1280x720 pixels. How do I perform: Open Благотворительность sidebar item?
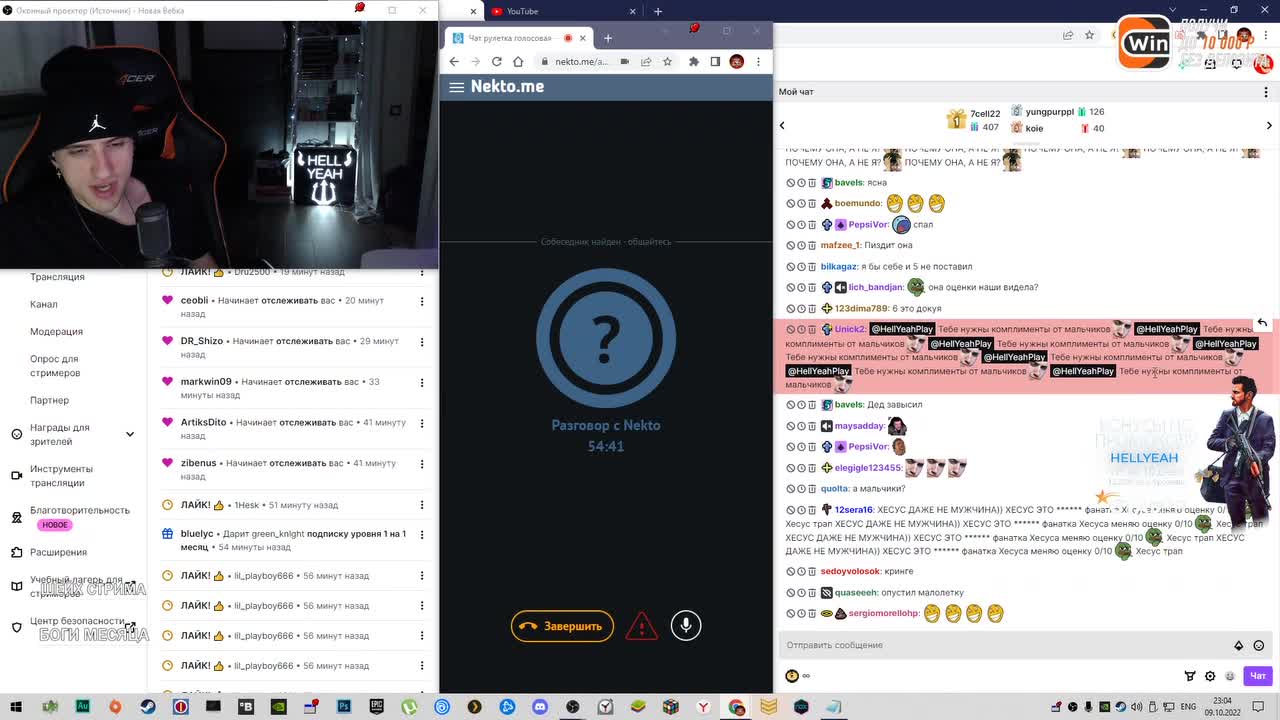(x=80, y=510)
